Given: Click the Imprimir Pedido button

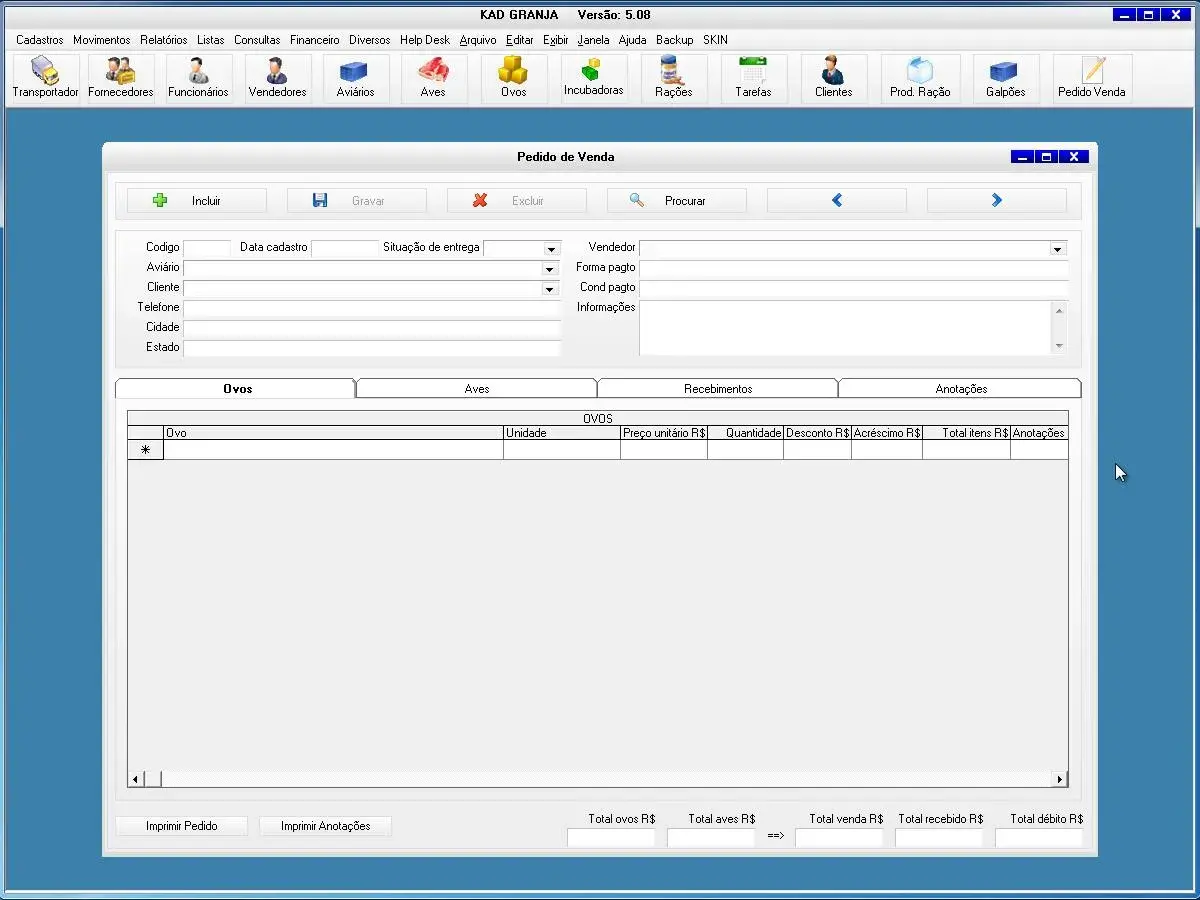Looking at the screenshot, I should (181, 826).
